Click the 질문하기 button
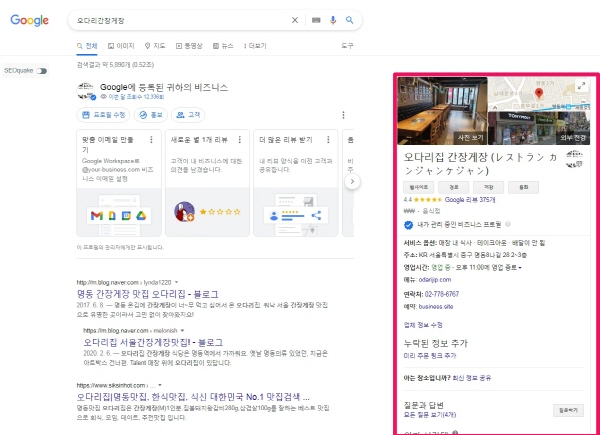 [568, 411]
